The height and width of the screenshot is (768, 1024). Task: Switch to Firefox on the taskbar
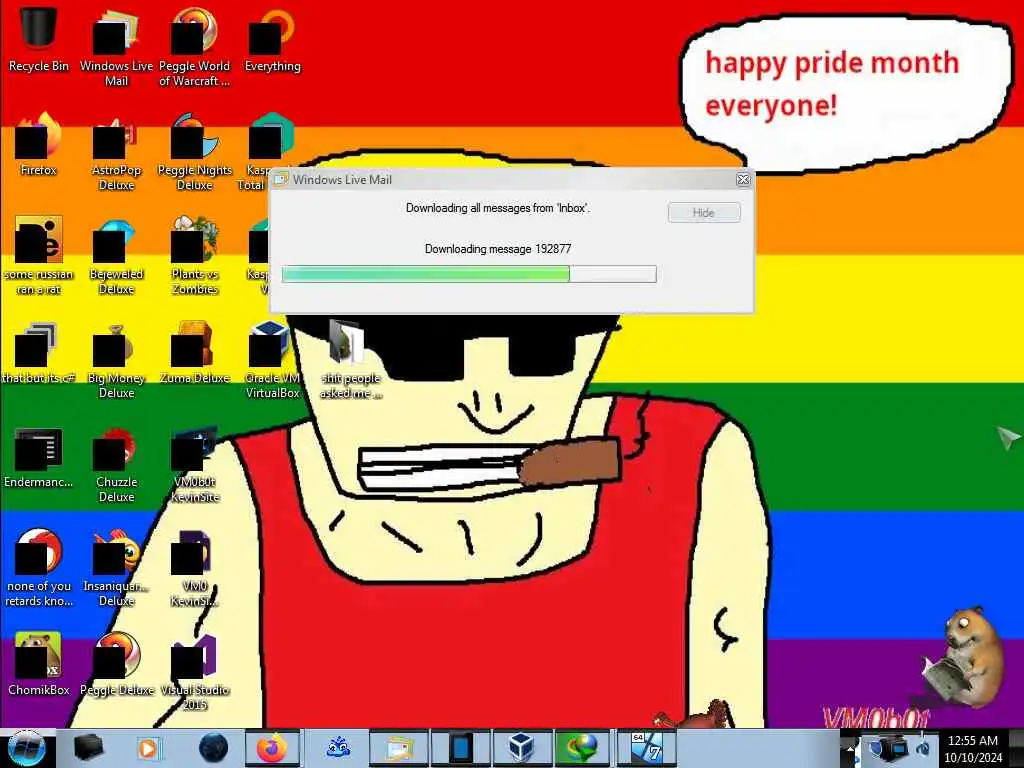click(x=272, y=748)
